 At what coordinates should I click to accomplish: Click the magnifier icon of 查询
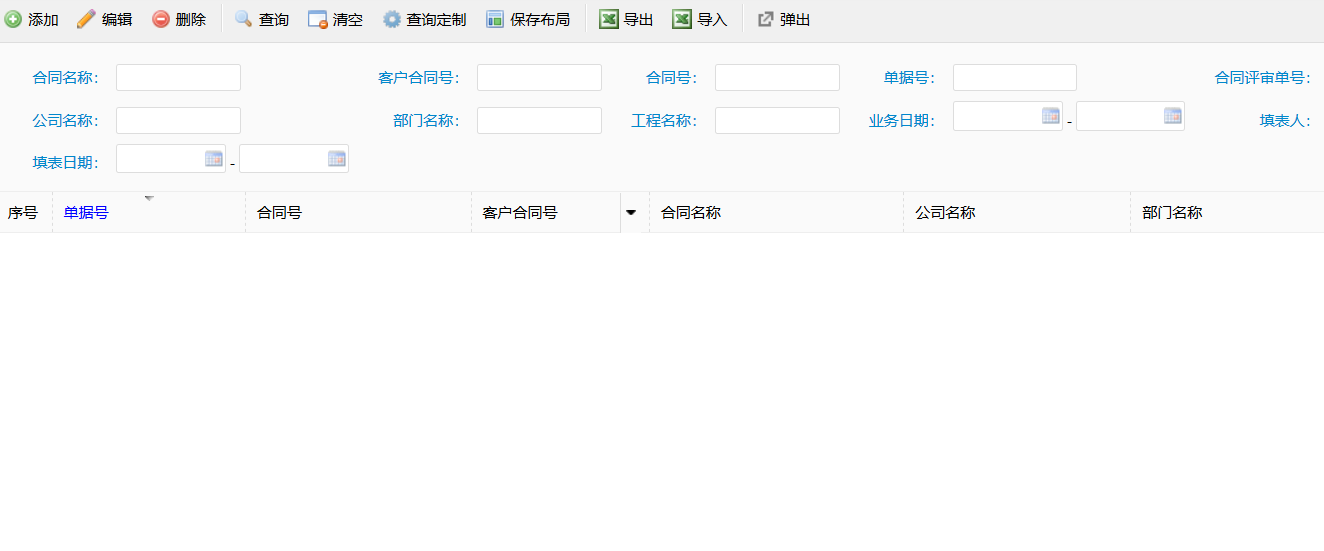[x=243, y=19]
